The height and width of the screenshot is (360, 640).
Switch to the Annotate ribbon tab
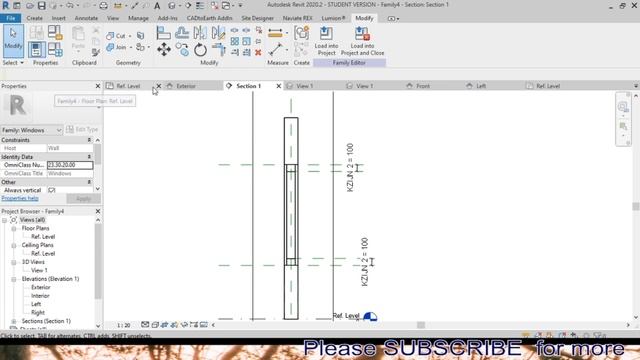(86, 18)
